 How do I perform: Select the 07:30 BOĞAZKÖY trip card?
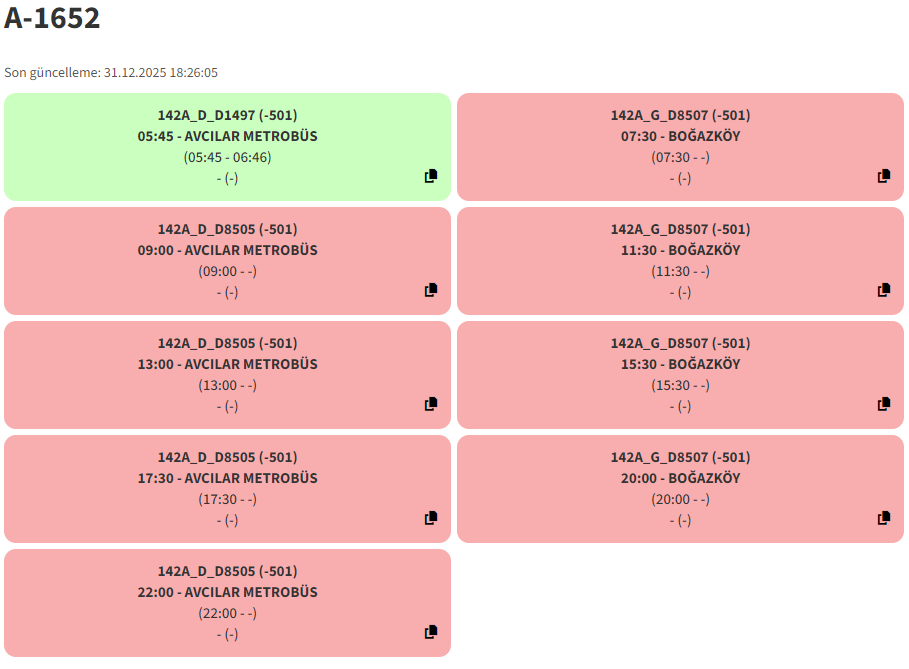tap(680, 136)
